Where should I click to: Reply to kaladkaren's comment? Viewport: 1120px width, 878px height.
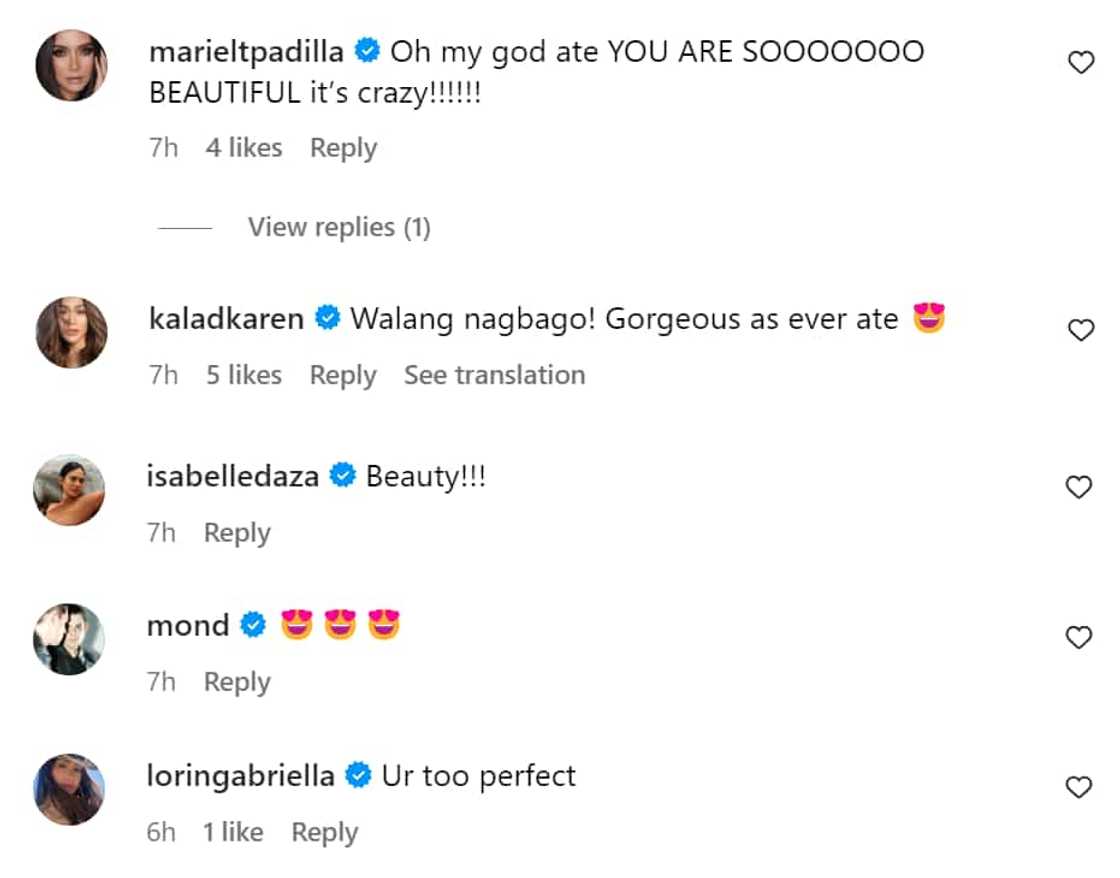click(343, 376)
